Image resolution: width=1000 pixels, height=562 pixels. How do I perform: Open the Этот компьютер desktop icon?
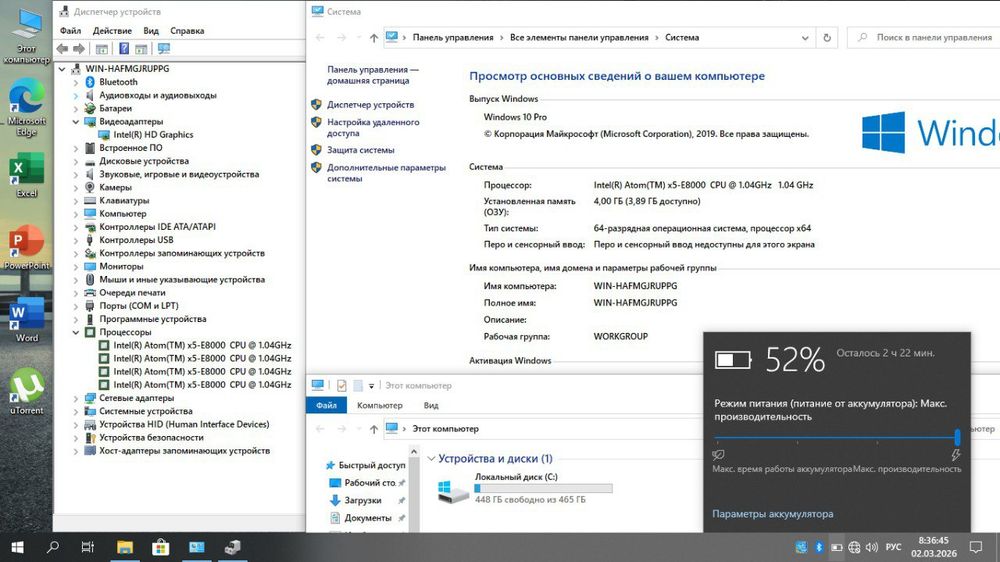tap(27, 36)
